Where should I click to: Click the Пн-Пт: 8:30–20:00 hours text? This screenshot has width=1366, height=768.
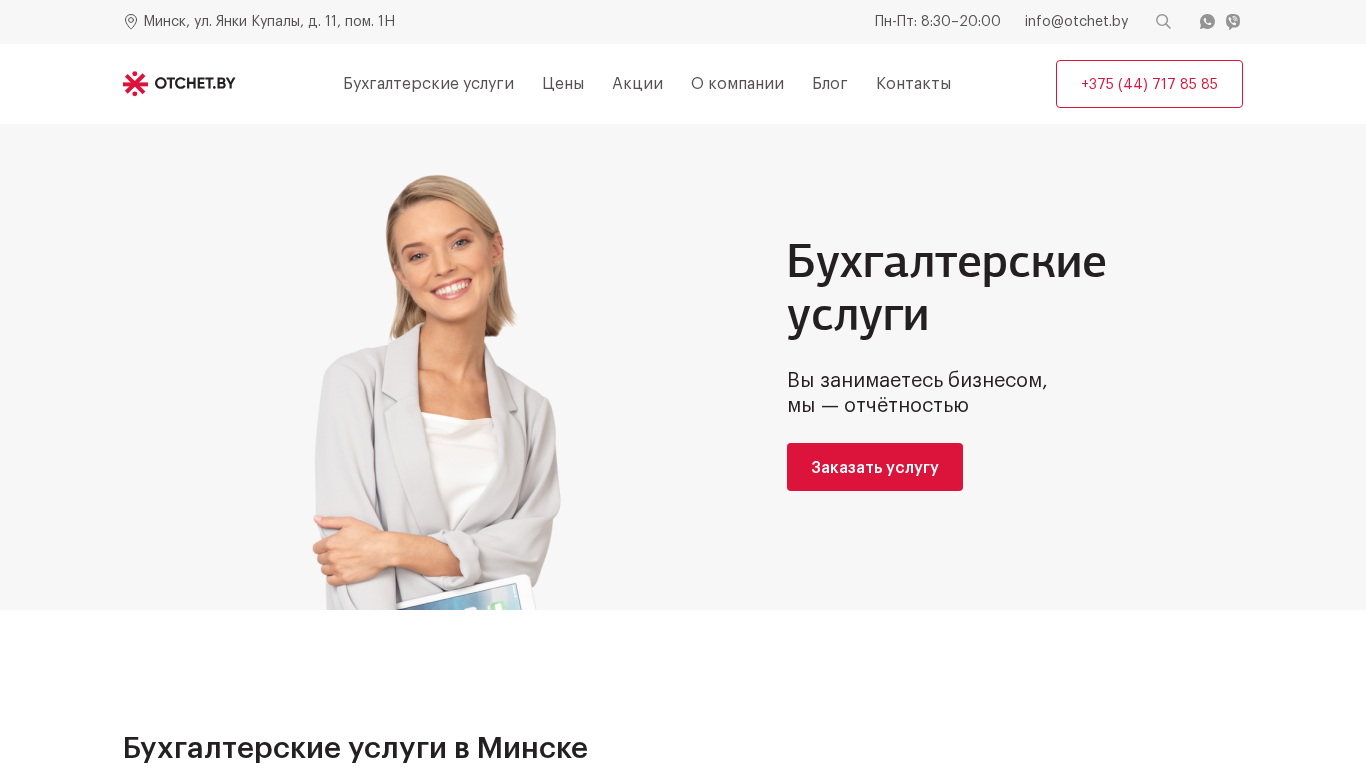937,22
